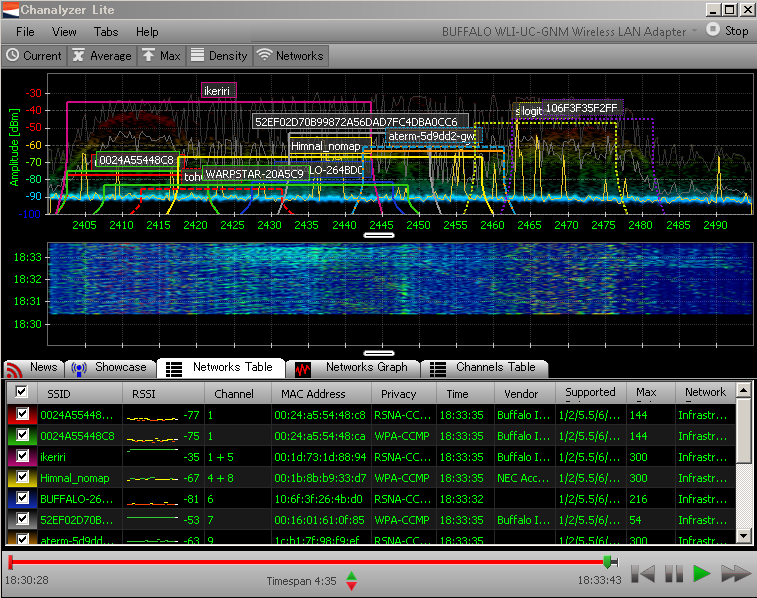The width and height of the screenshot is (757, 598).
Task: Select MAC address 00:1d:73:1d:88:94 cell
Action: coord(320,457)
